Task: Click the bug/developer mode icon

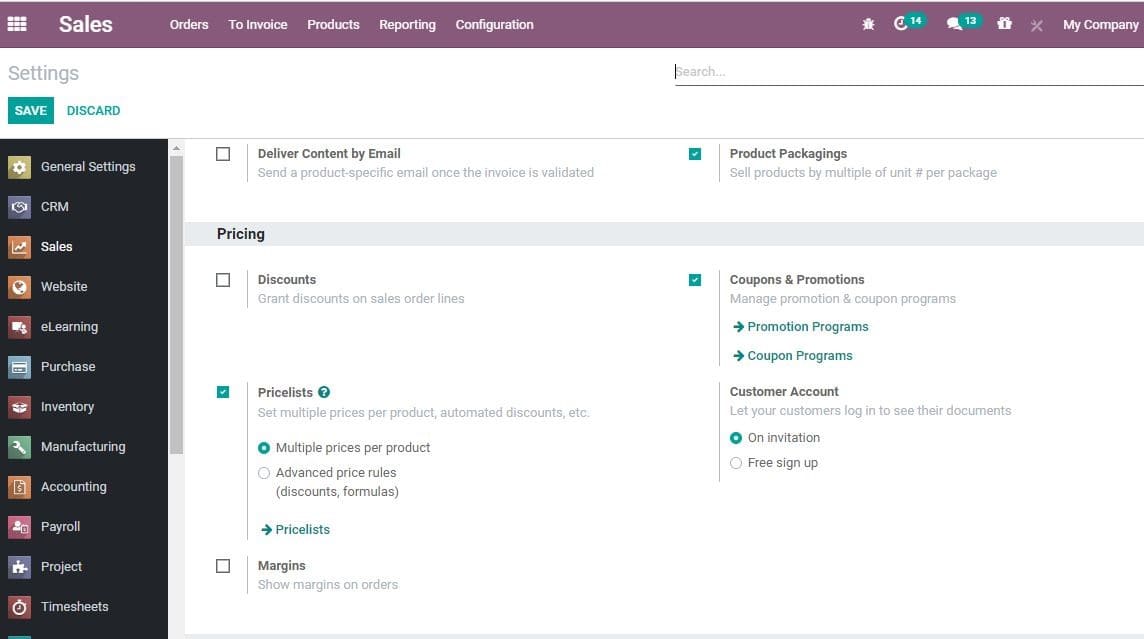Action: tap(868, 23)
